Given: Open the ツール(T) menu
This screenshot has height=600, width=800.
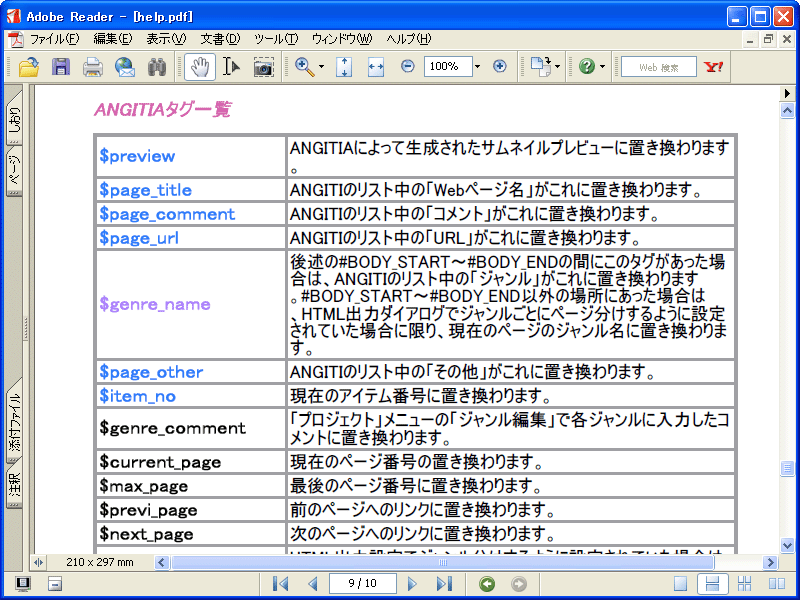Looking at the screenshot, I should click(276, 39).
